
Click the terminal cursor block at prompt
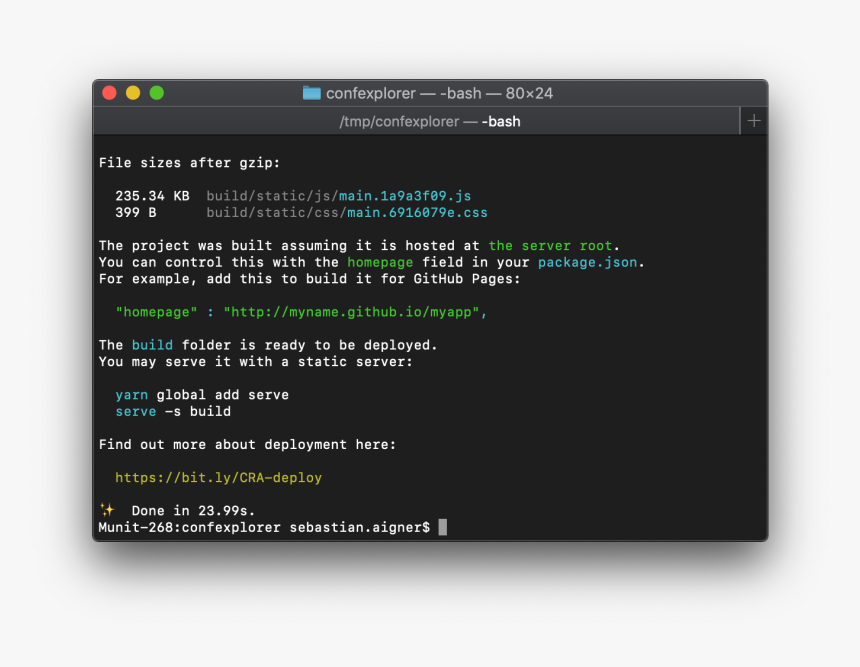pyautogui.click(x=443, y=527)
